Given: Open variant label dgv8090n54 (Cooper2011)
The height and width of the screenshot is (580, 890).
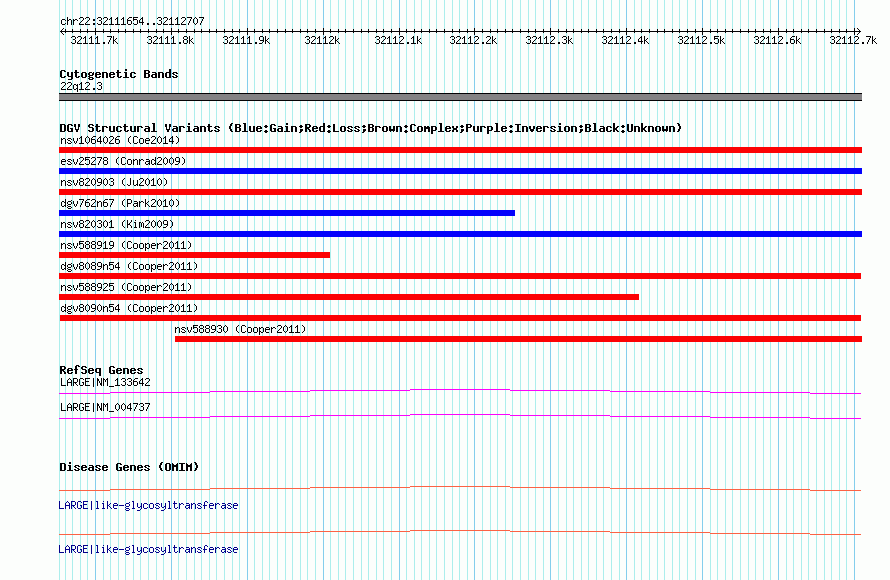Looking at the screenshot, I should pyautogui.click(x=129, y=308).
